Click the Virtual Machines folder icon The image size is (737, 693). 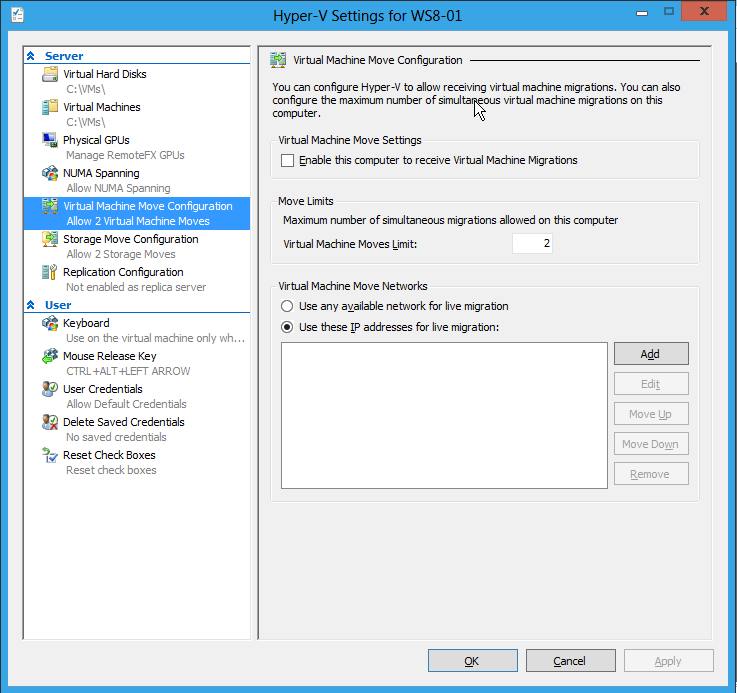[50, 107]
